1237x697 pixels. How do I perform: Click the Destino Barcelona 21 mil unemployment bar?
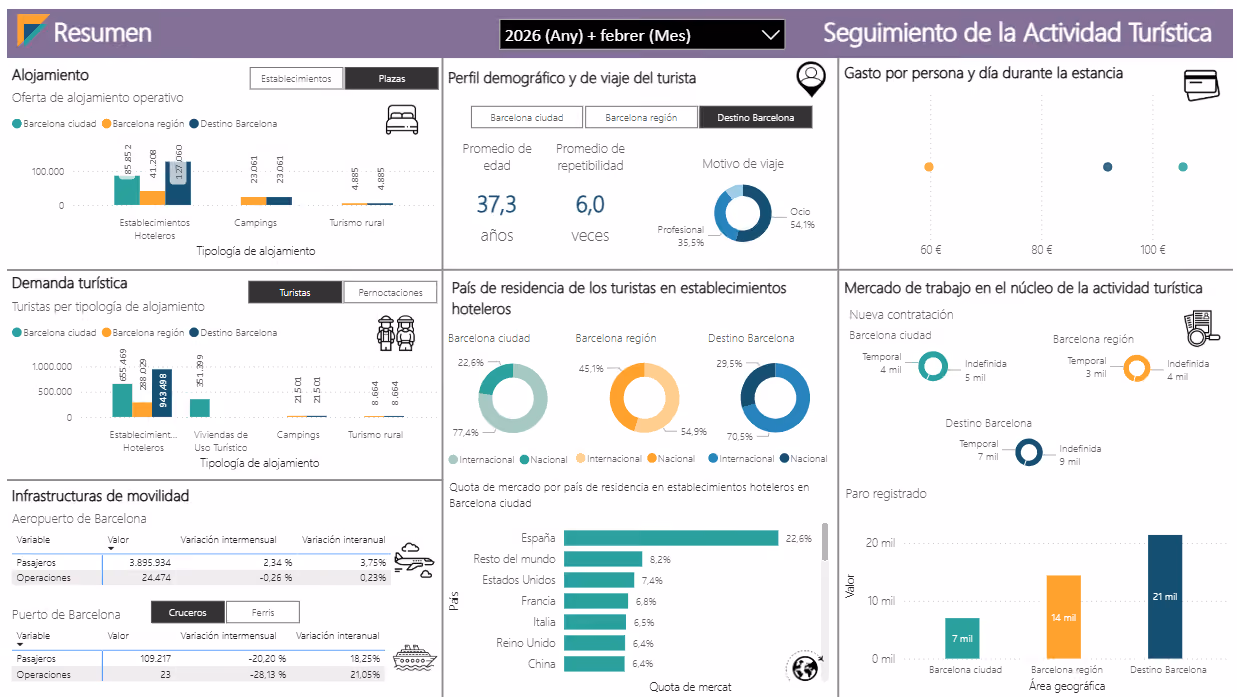click(1165, 597)
